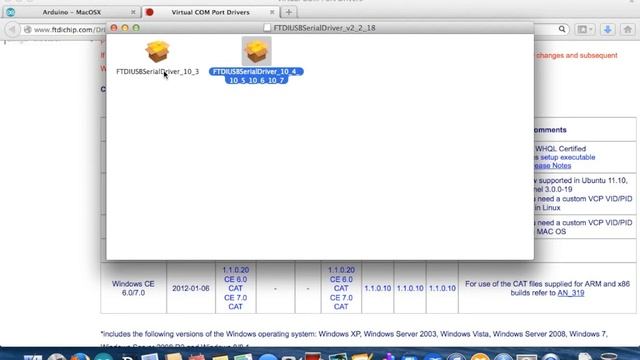This screenshot has height=360, width=640.
Task: Open the AN_319 application note link
Action: [571, 293]
